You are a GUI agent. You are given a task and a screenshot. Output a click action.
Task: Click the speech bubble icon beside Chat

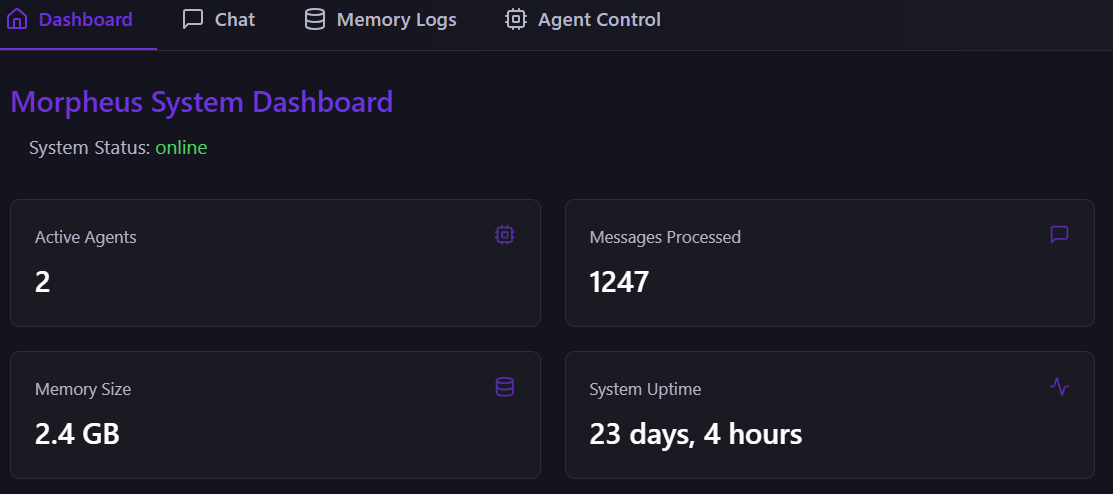[x=192, y=19]
